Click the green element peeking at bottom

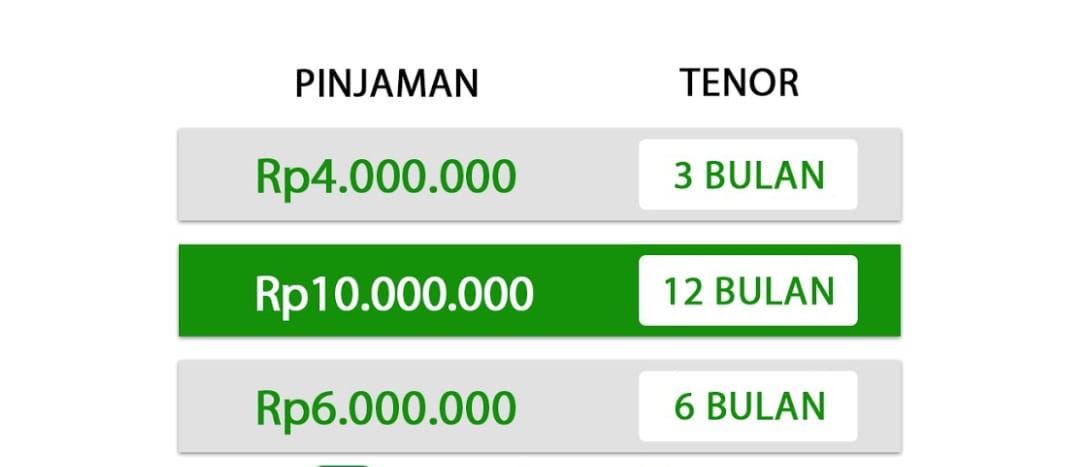pyautogui.click(x=342, y=465)
